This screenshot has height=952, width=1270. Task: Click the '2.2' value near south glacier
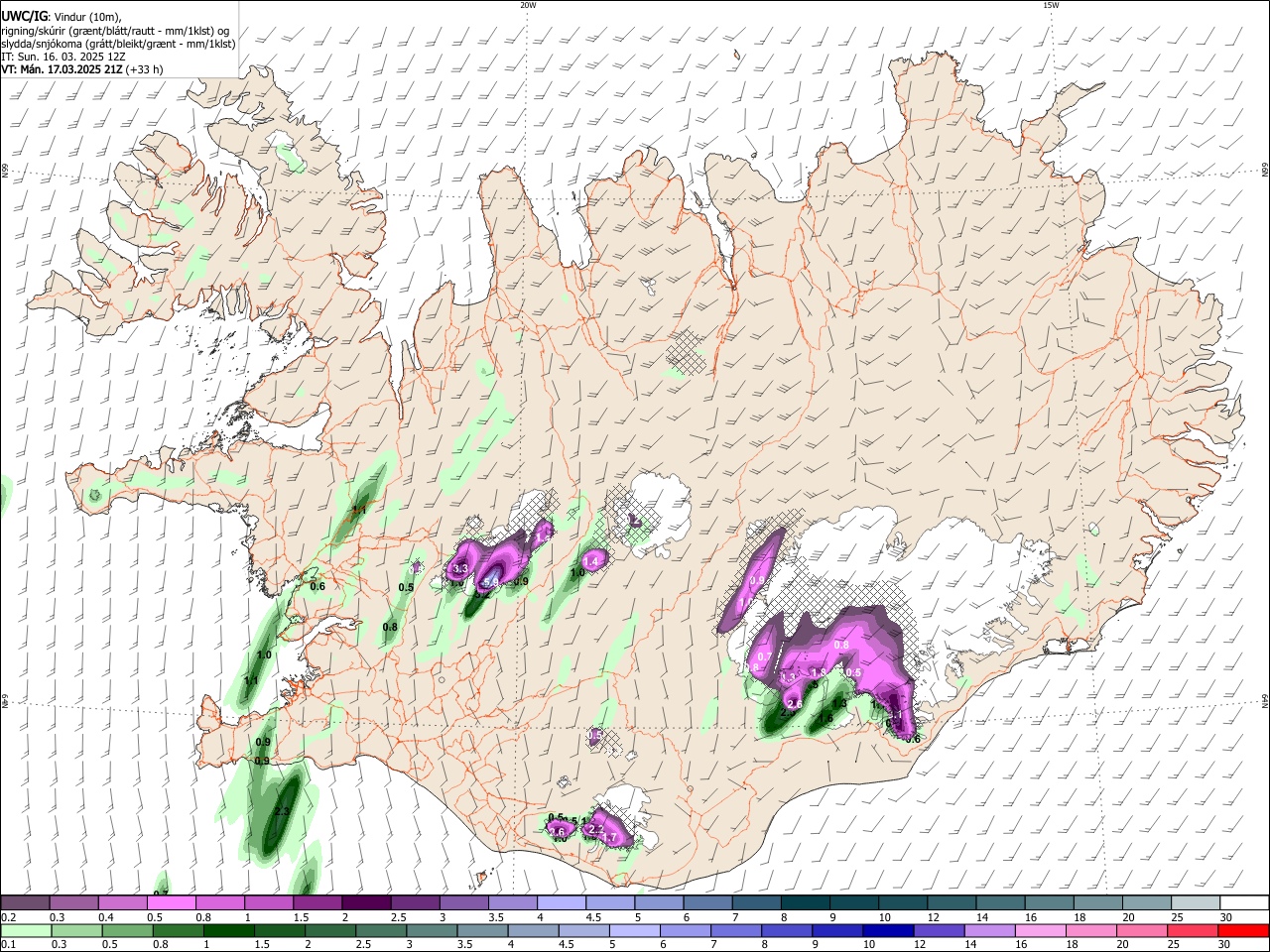596,828
